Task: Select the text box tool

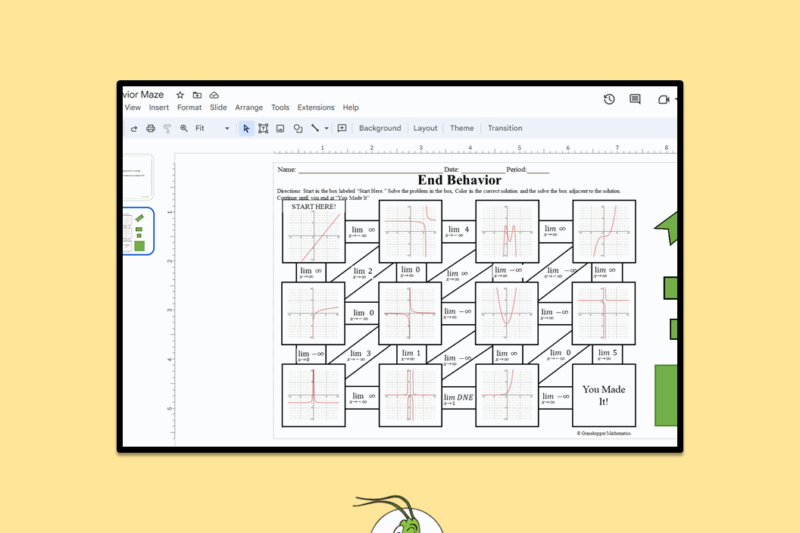Action: coord(263,129)
